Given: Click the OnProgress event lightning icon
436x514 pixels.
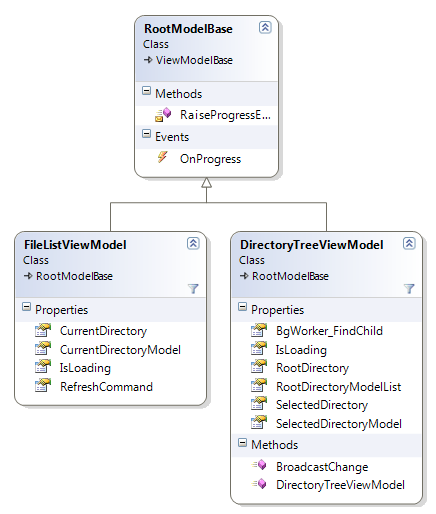Looking at the screenshot, I should click(x=163, y=157).
